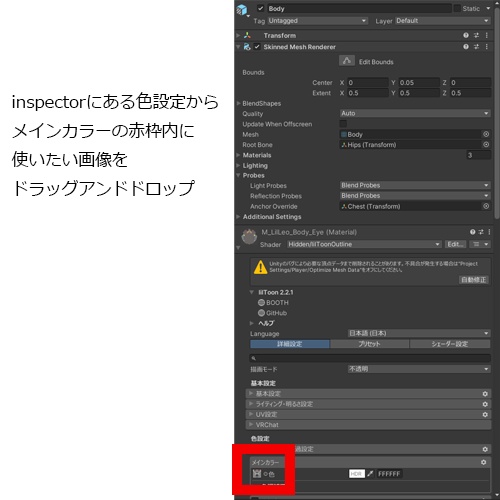Open object picker for Anchor Override field
The height and width of the screenshot is (500, 500).
click(x=486, y=206)
